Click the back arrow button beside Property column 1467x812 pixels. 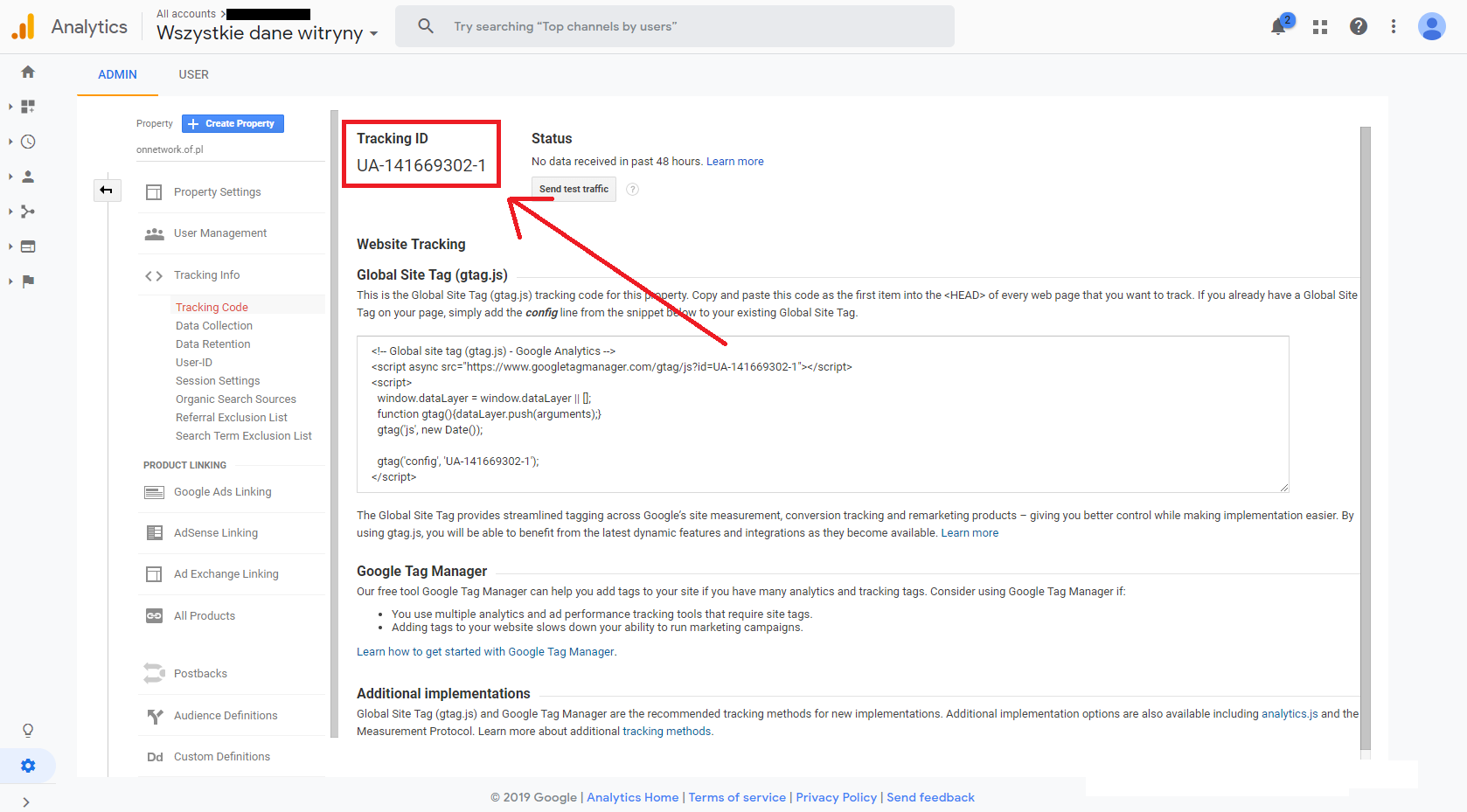pyautogui.click(x=107, y=190)
